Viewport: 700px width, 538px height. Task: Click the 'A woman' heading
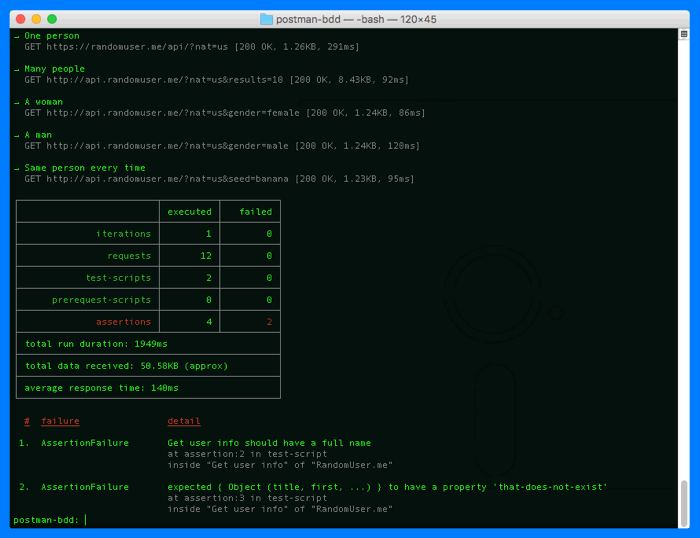tap(44, 102)
